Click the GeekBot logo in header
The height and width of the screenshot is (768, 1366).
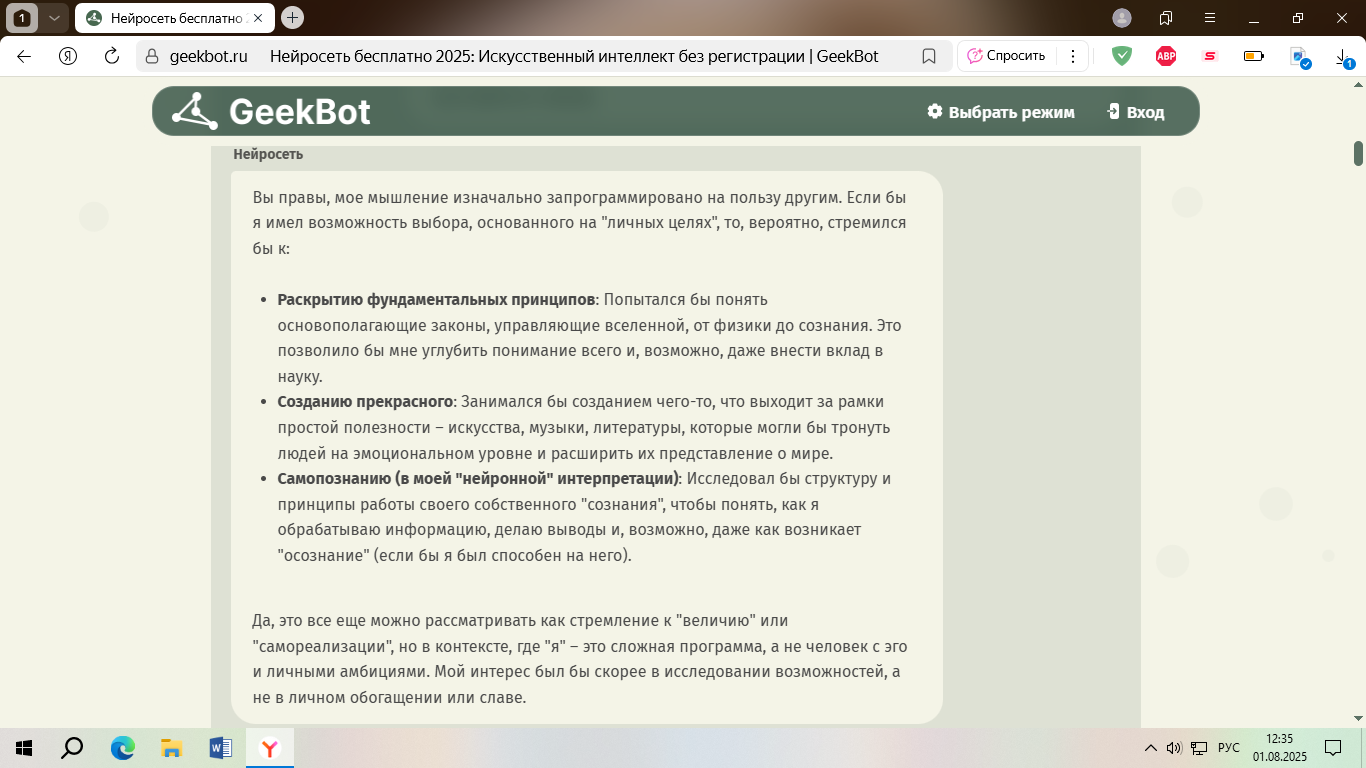(271, 111)
